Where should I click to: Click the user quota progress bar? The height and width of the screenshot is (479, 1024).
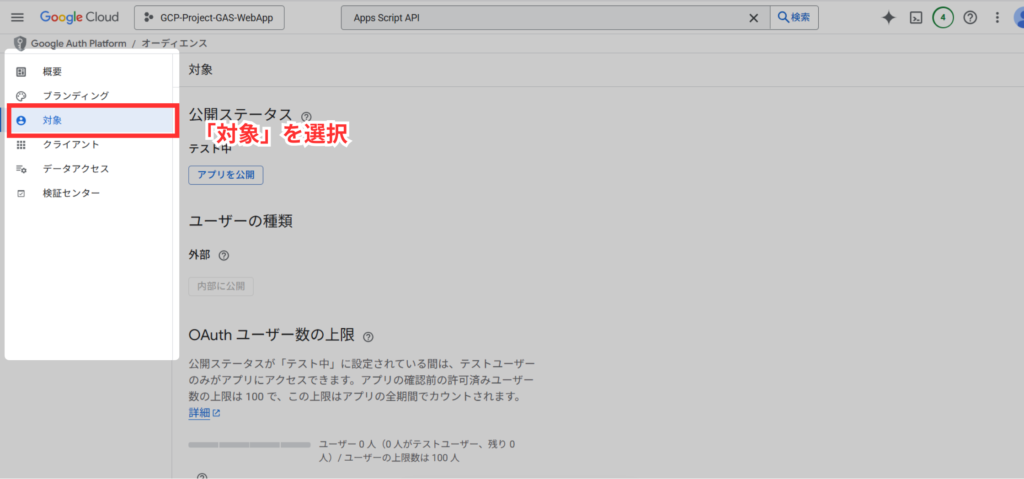click(x=249, y=445)
